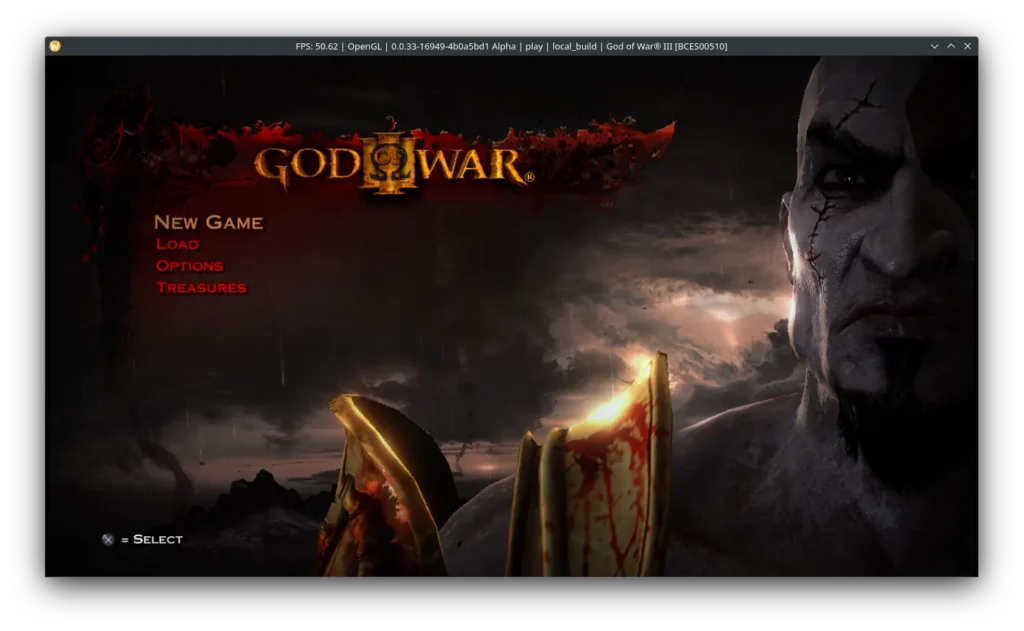Start a New Game from the menu

208,223
